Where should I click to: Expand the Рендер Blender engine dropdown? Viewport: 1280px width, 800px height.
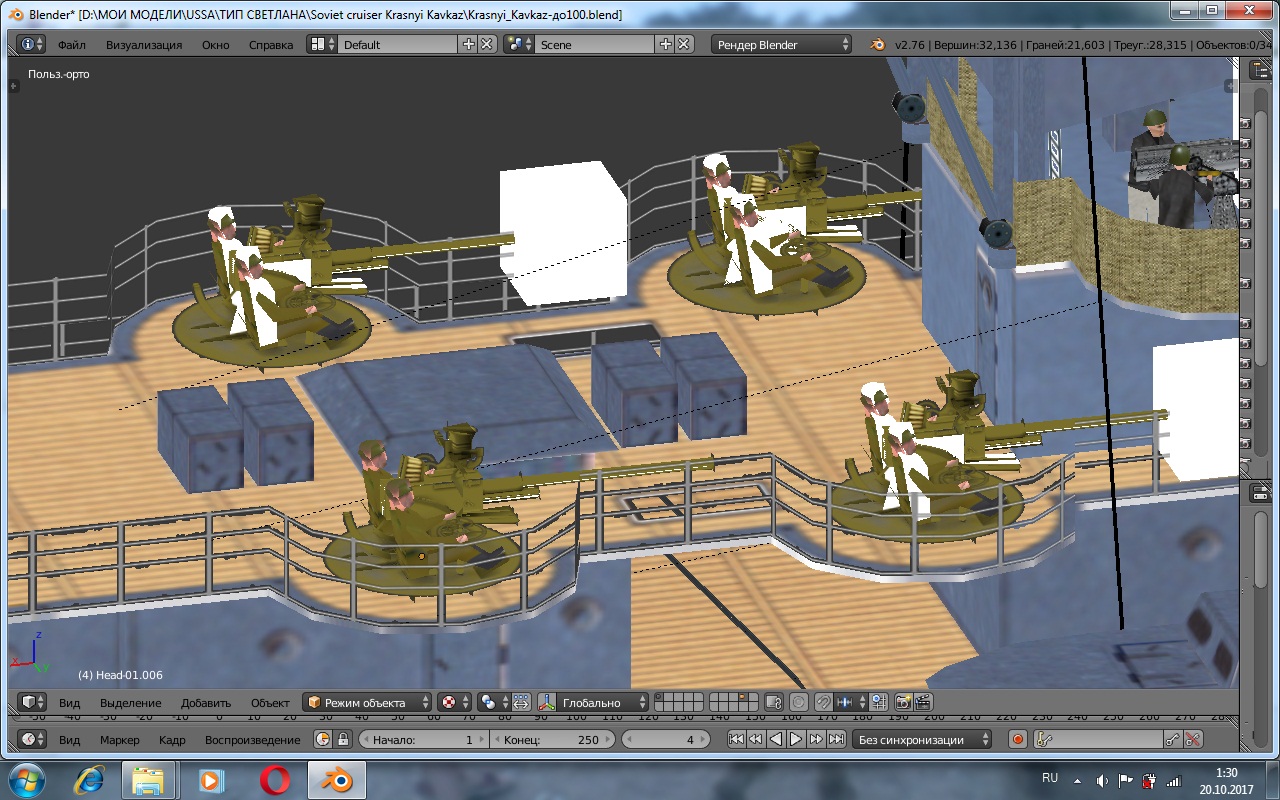click(x=782, y=45)
